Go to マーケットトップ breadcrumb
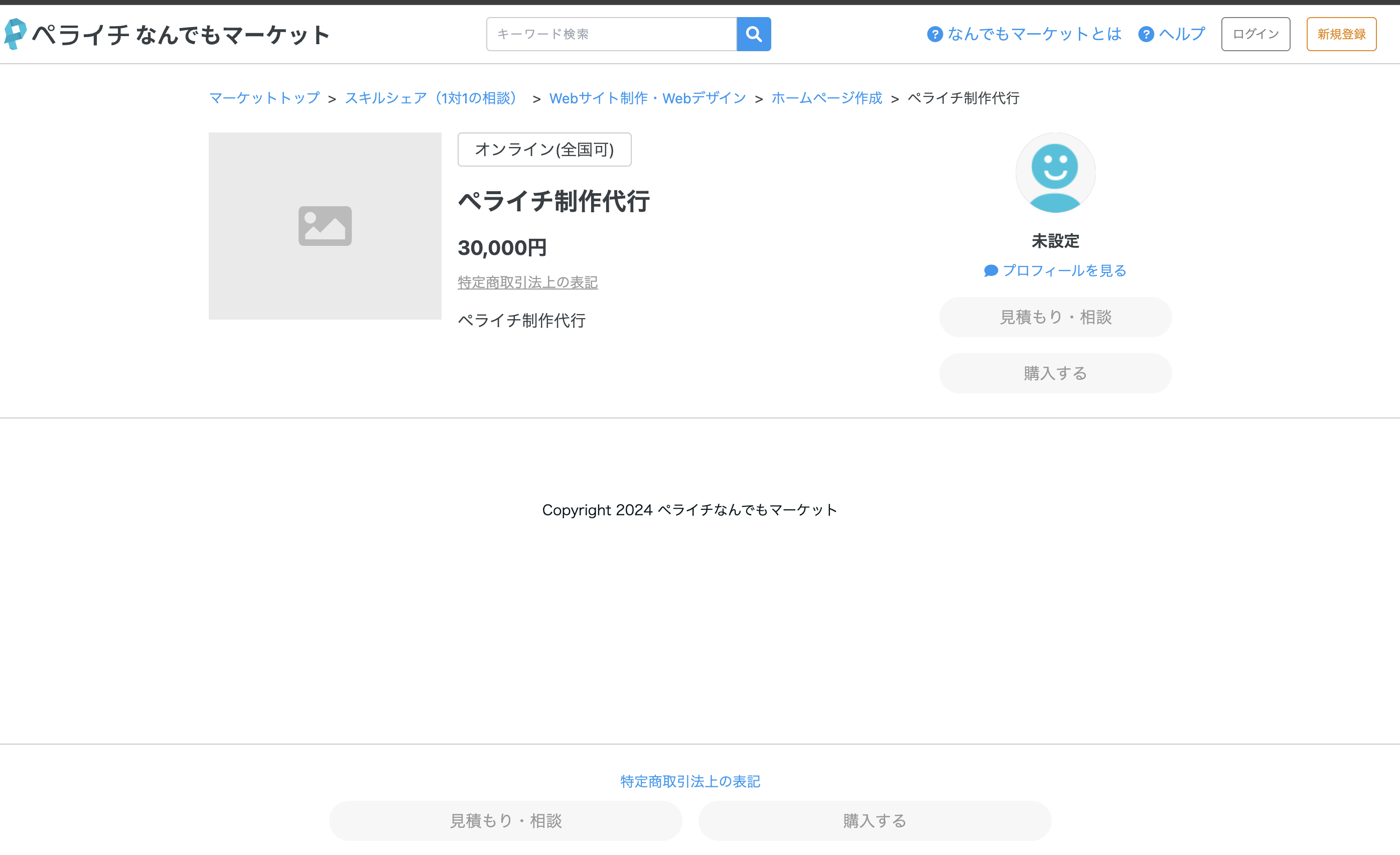Screen dimensions: 1400x855 coord(264,98)
